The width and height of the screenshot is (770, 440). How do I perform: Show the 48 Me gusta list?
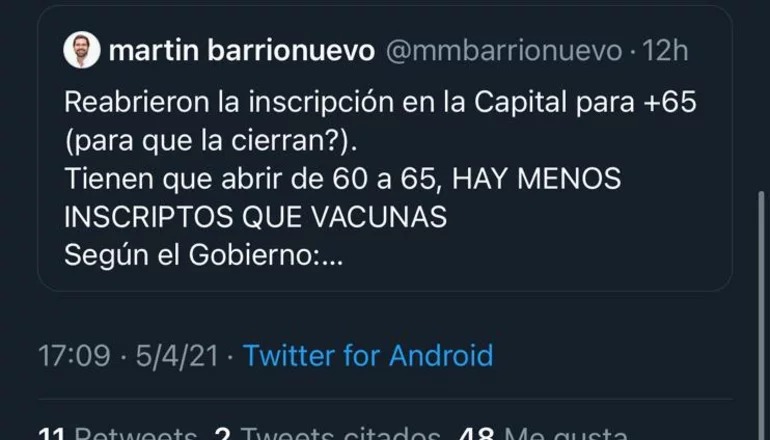543,434
